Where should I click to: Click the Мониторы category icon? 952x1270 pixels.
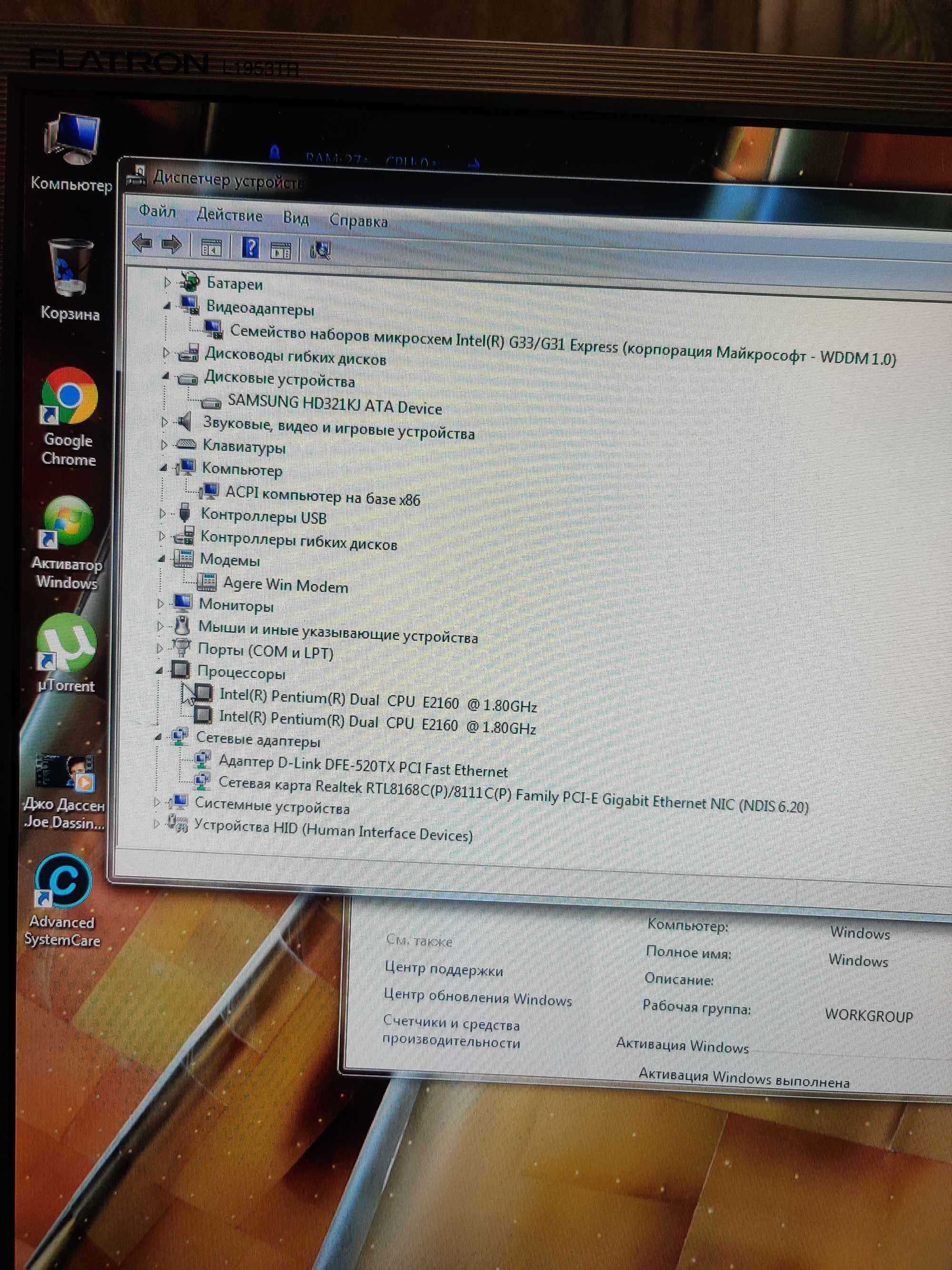(x=182, y=602)
